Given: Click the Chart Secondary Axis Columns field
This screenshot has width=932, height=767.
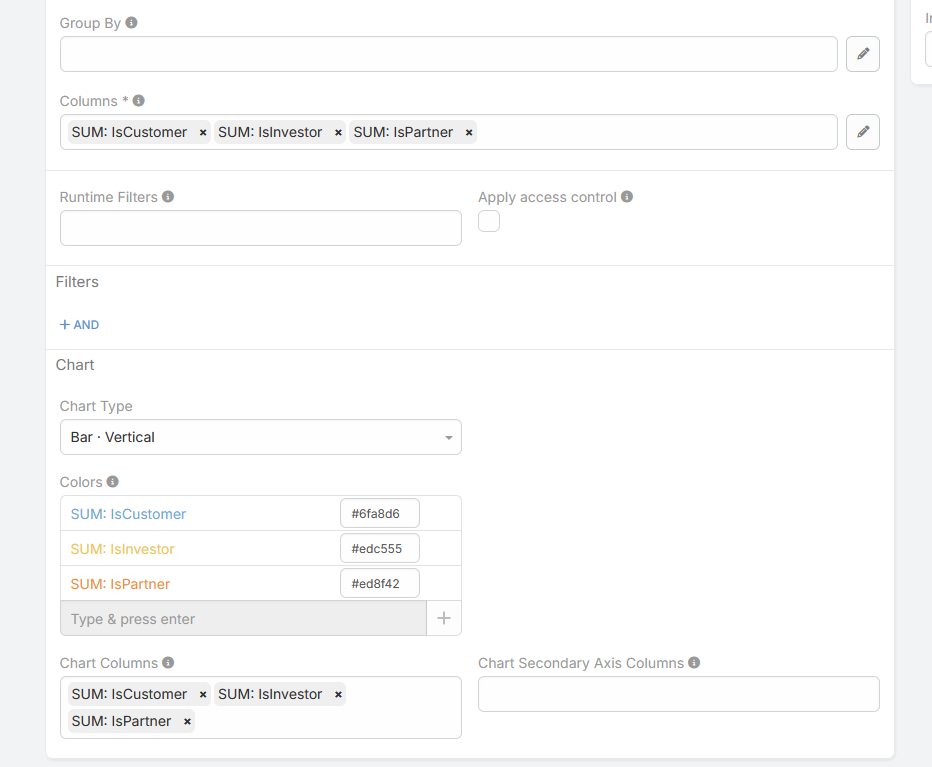Looking at the screenshot, I should [x=678, y=694].
